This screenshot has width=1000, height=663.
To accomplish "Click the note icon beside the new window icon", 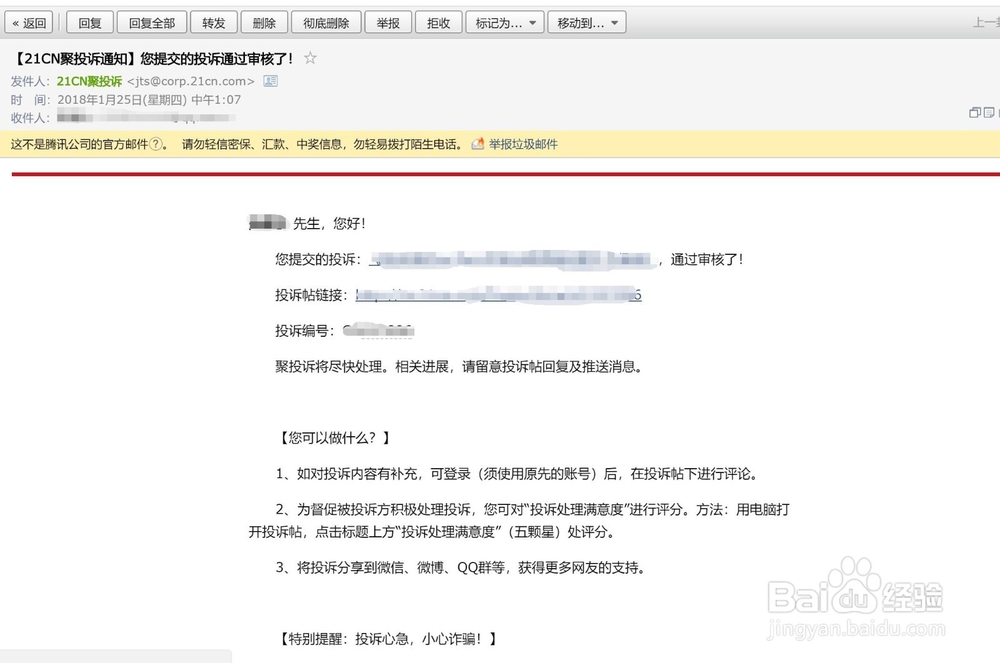I will (989, 112).
